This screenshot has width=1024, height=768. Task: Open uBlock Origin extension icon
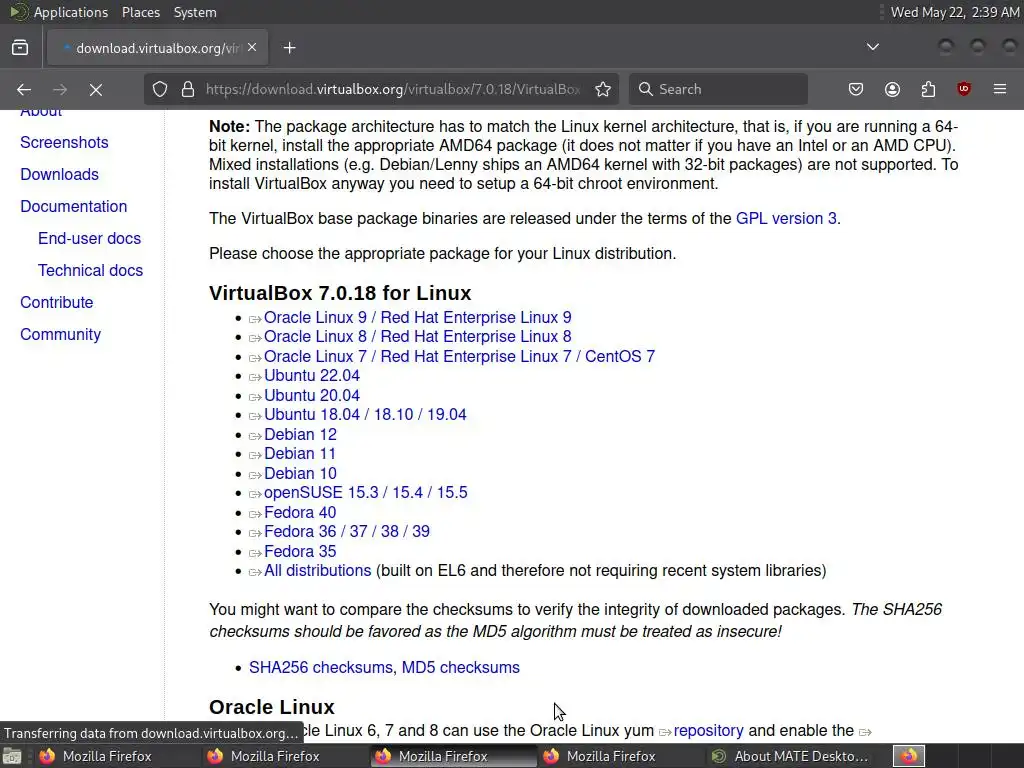(x=963, y=89)
